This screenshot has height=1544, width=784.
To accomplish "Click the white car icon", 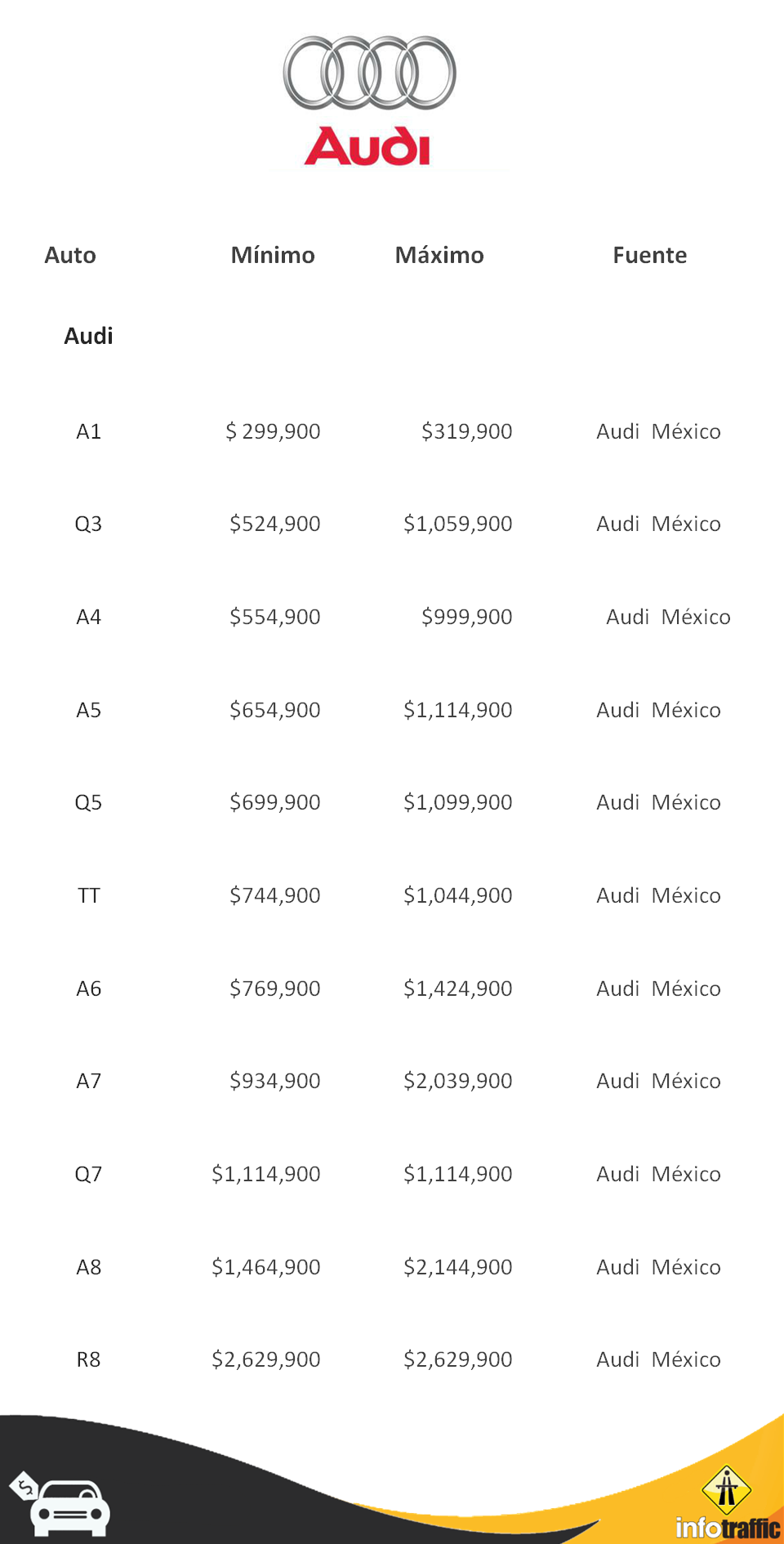I will point(70,1510).
